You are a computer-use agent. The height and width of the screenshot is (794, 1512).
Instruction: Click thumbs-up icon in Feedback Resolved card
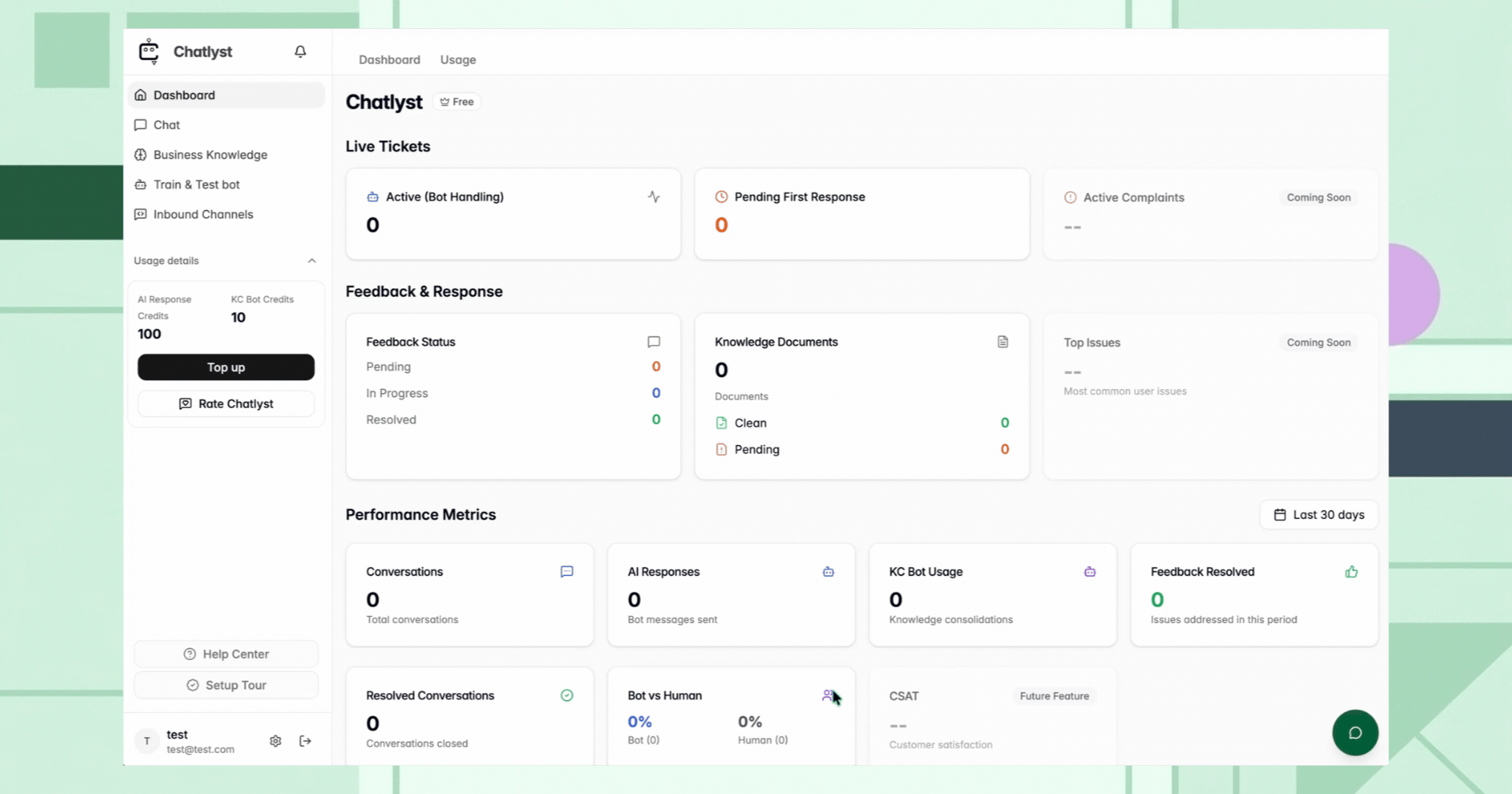click(x=1351, y=572)
